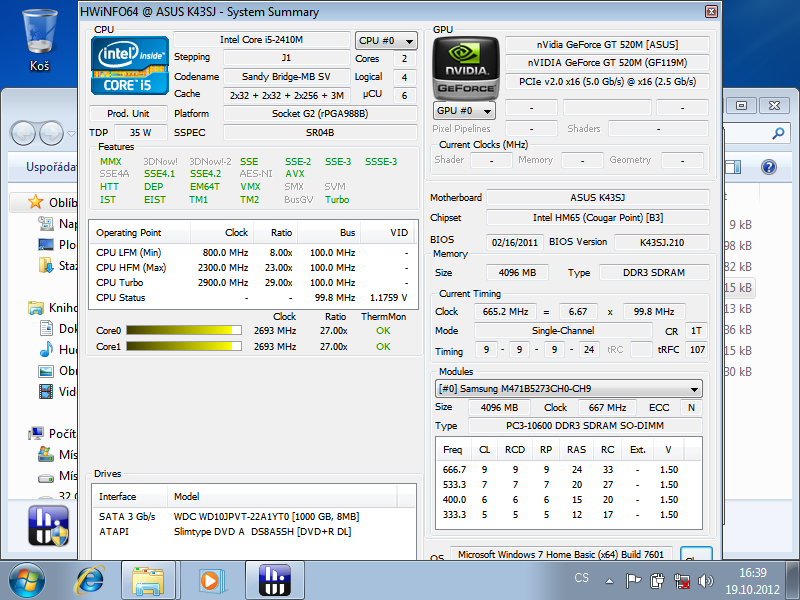Click the Sandy Bridge-MB SV codename field
The image size is (800, 600).
(286, 77)
